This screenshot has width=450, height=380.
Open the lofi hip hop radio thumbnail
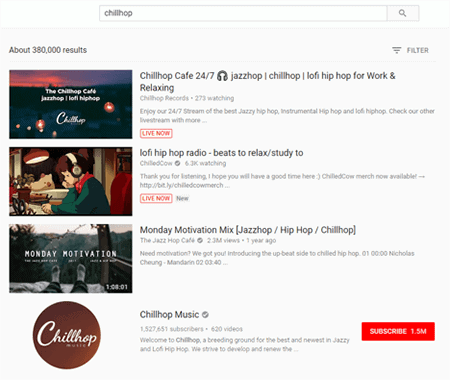[x=71, y=181]
